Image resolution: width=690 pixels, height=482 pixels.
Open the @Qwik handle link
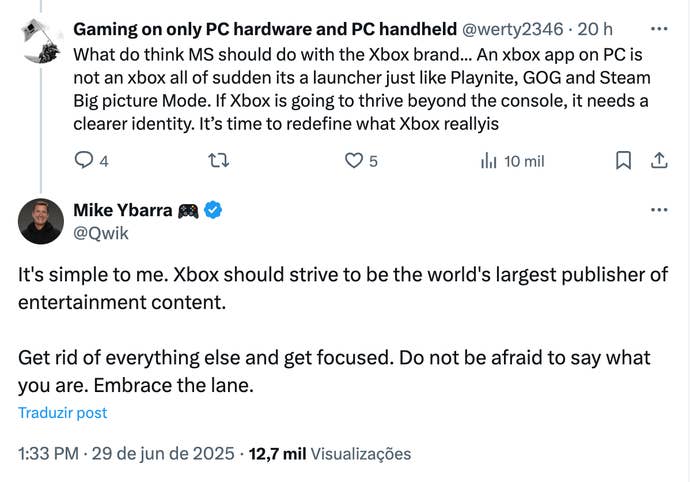[101, 233]
